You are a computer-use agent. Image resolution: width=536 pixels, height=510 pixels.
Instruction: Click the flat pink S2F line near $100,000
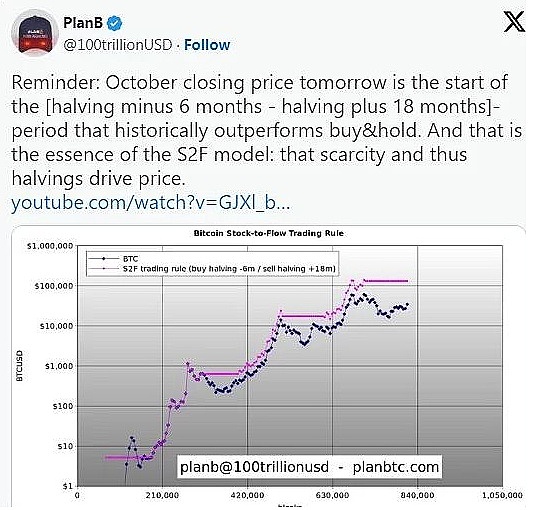[x=386, y=281]
